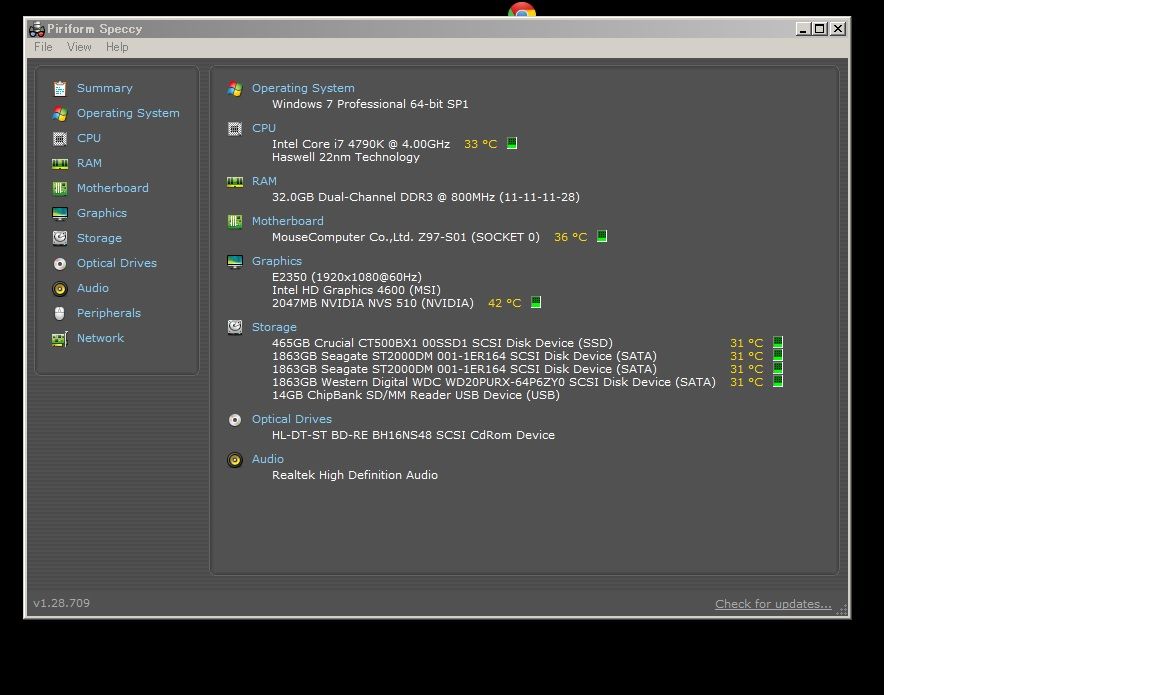Click the Check for updates link
Viewport: 1152px width, 695px height.
click(773, 604)
